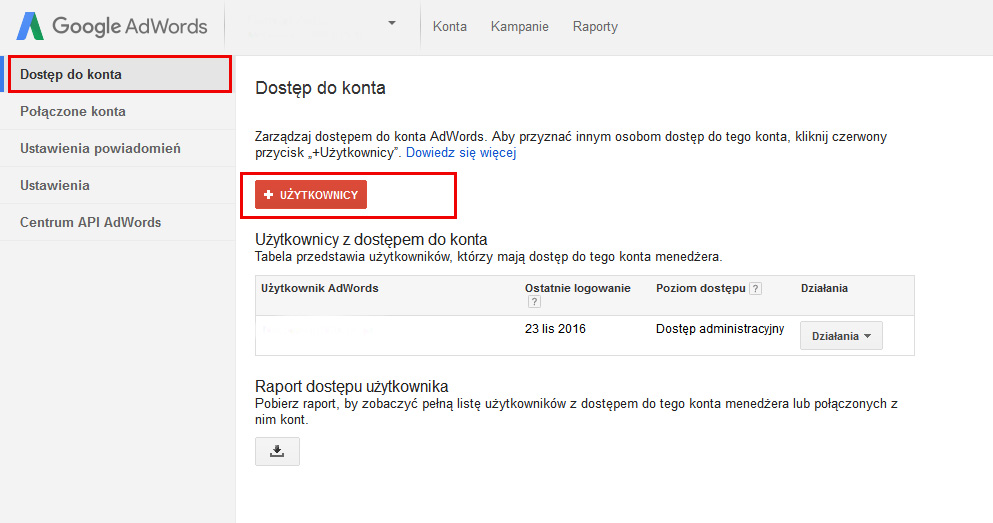Open Ustawienia sidebar item
This screenshot has height=523, width=993.
point(118,186)
